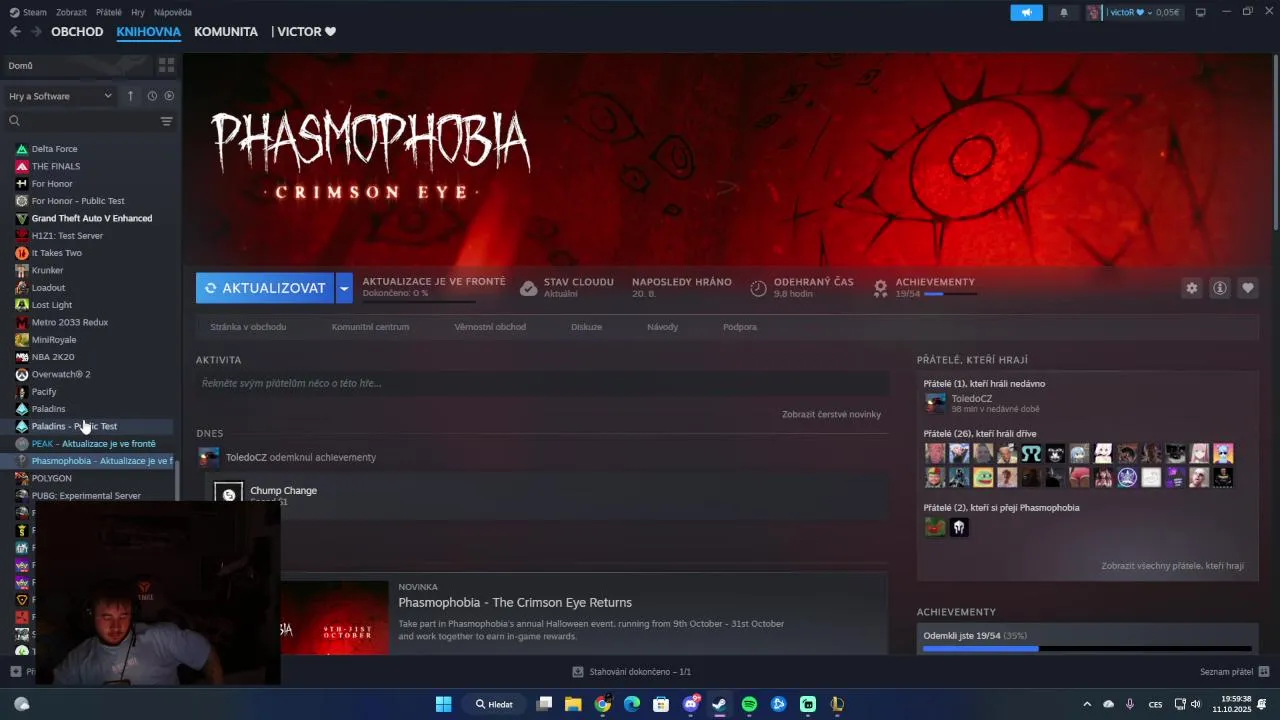Go to the KOMUNITA tab
This screenshot has width=1280, height=720.
point(226,32)
